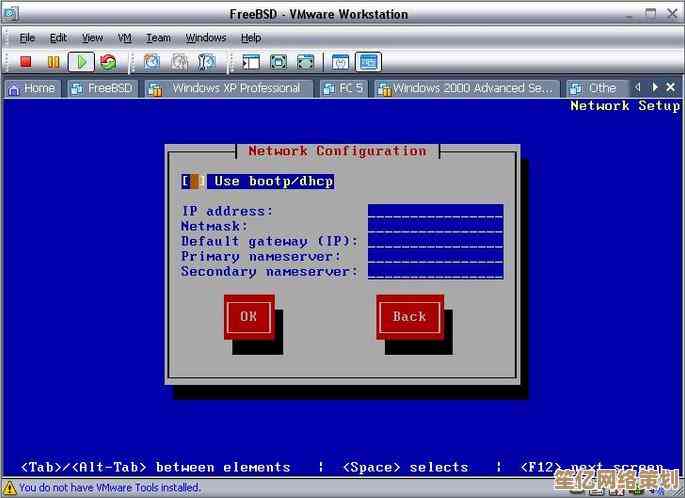Select the Home tab
The height and width of the screenshot is (498, 685).
coord(31,88)
